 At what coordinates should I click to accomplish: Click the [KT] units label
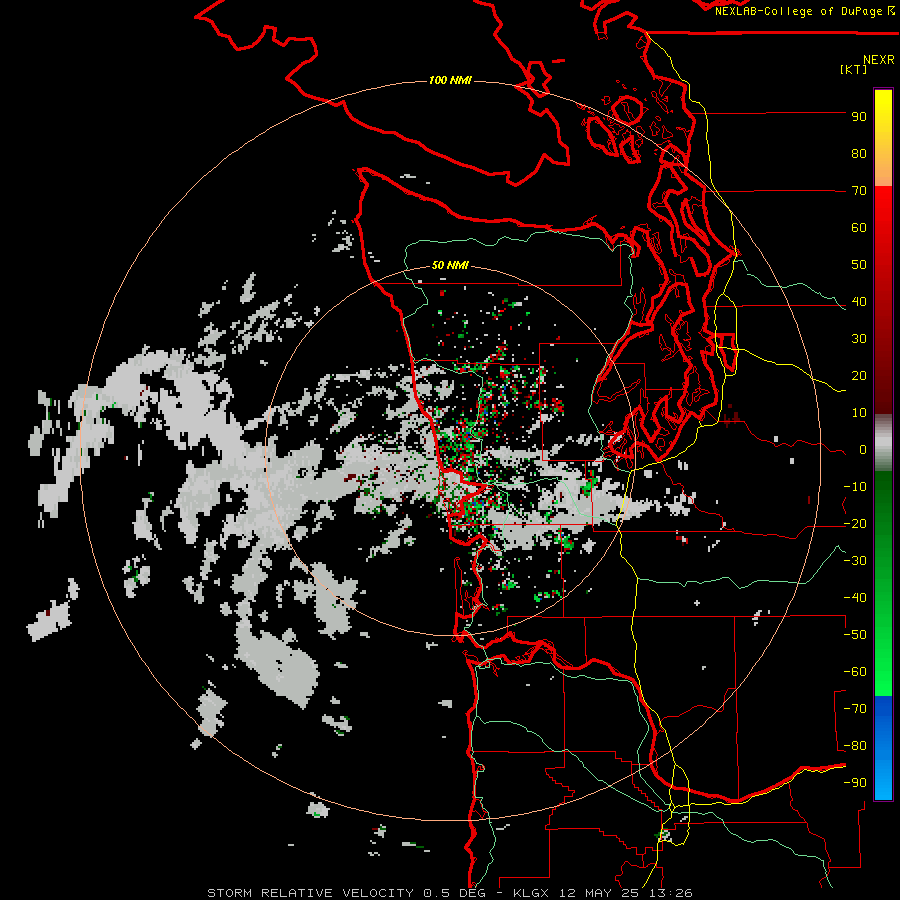click(x=854, y=69)
